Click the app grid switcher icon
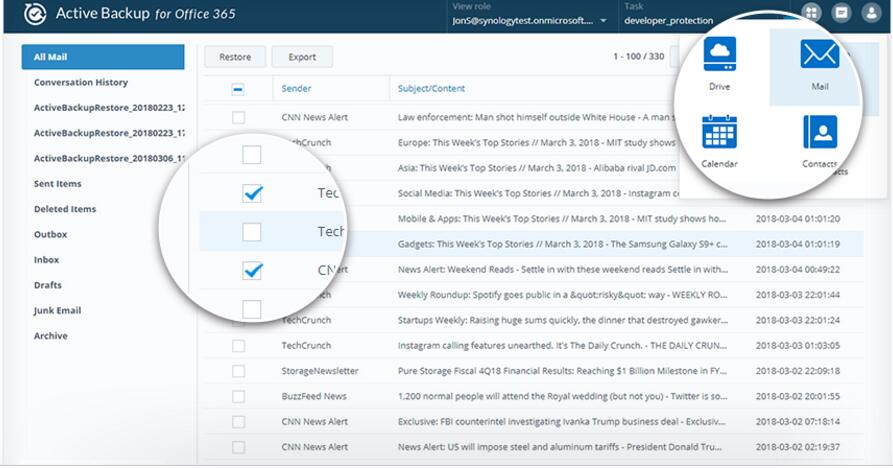Image resolution: width=893 pixels, height=468 pixels. [810, 14]
